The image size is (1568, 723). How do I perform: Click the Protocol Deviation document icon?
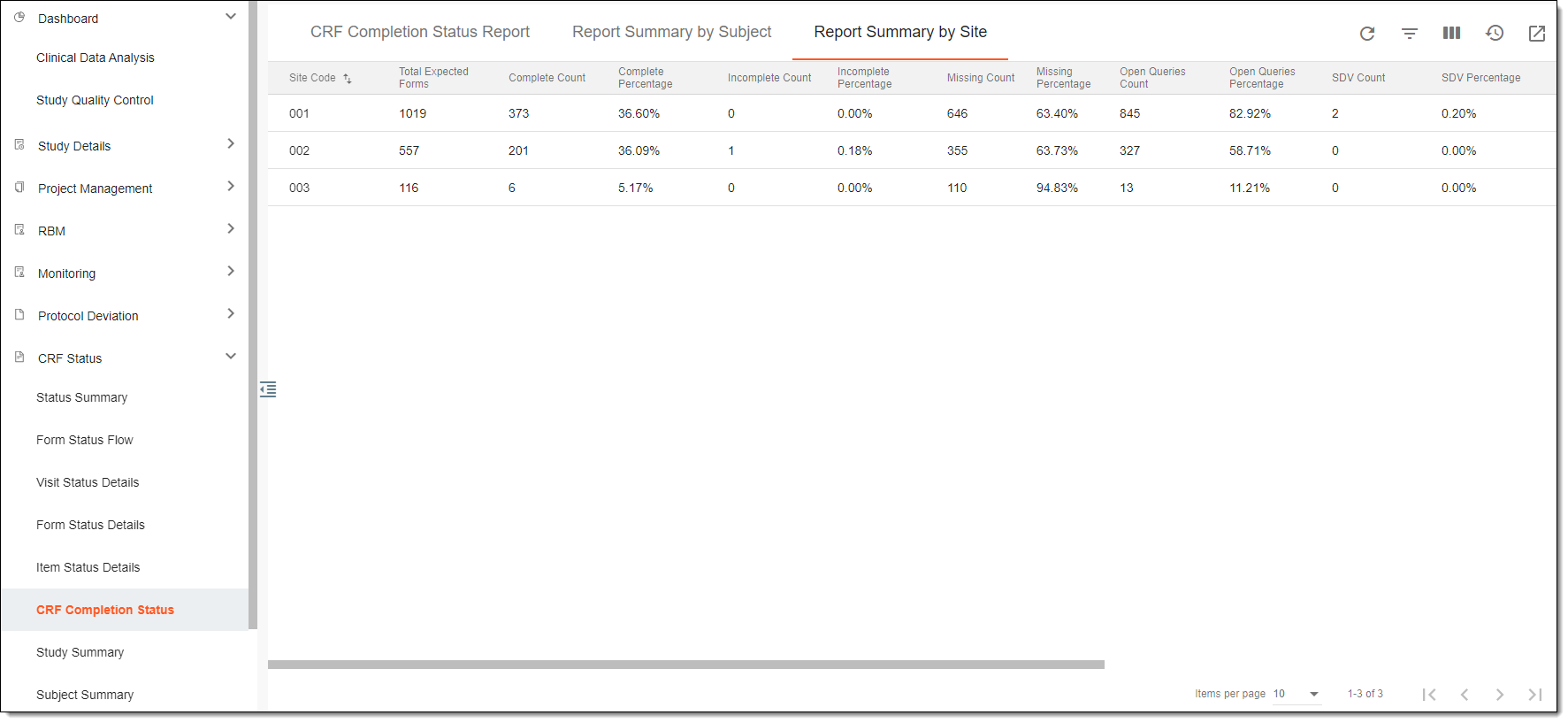19,314
